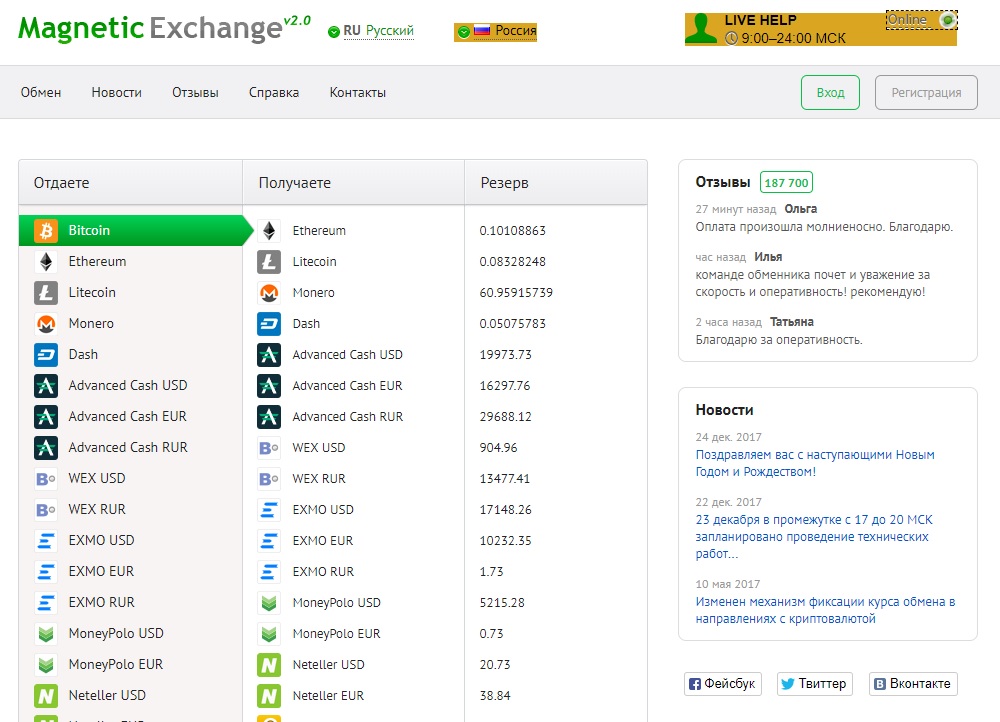Click the Monero icon in the Отдаете column
This screenshot has height=722, width=1000.
tap(46, 323)
